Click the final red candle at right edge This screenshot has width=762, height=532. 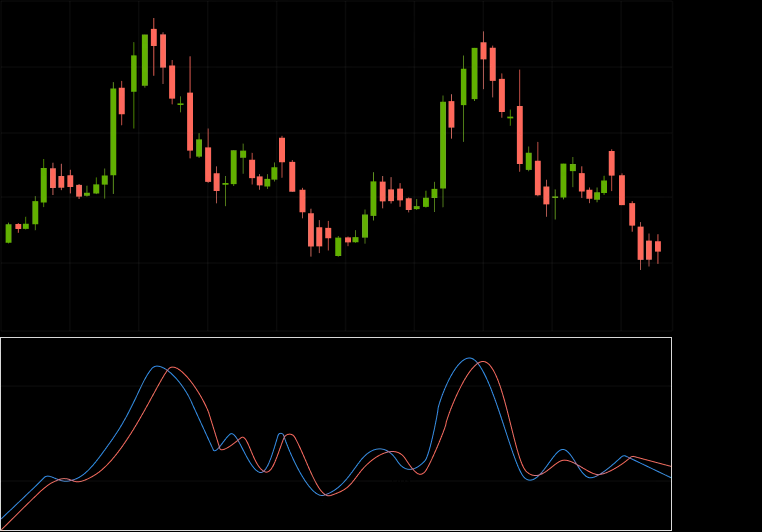point(658,246)
